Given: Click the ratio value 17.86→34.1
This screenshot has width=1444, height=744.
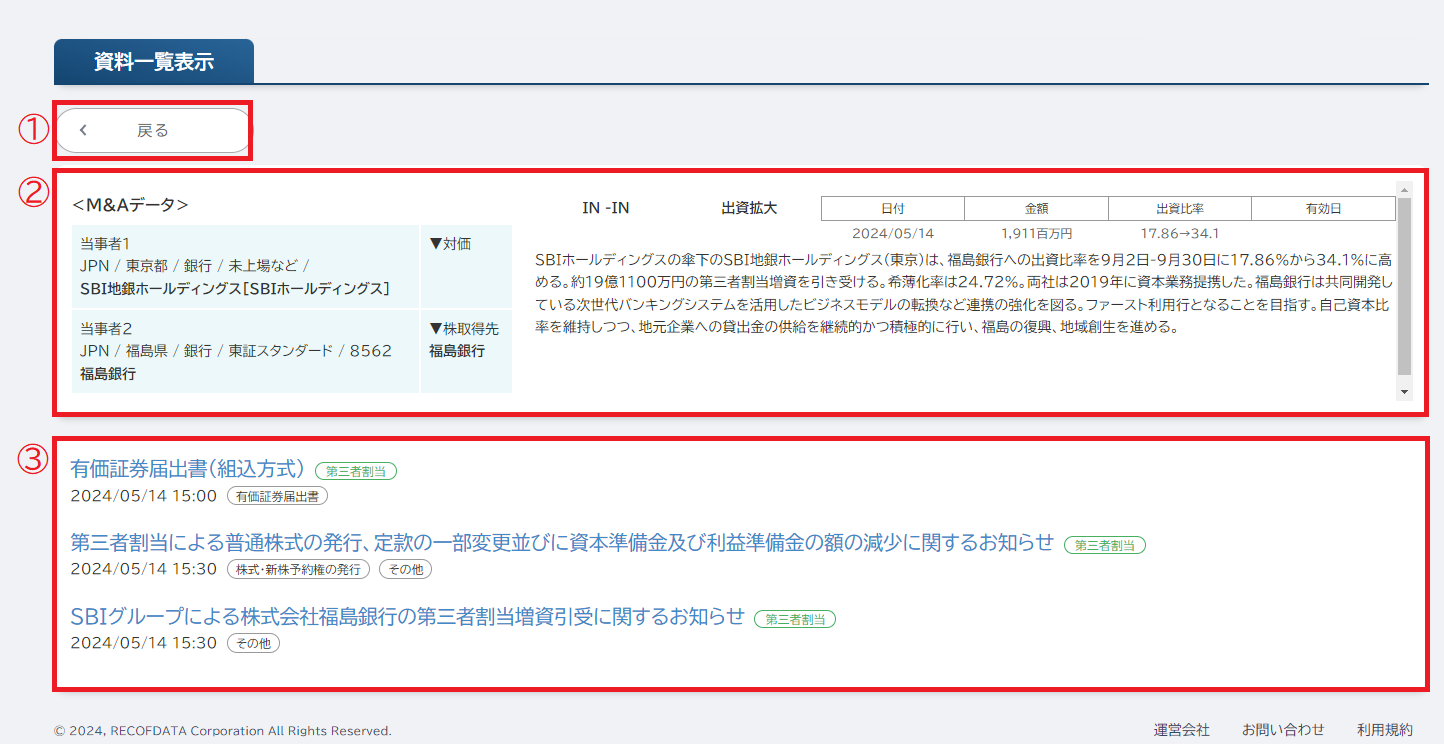Looking at the screenshot, I should click(1180, 233).
